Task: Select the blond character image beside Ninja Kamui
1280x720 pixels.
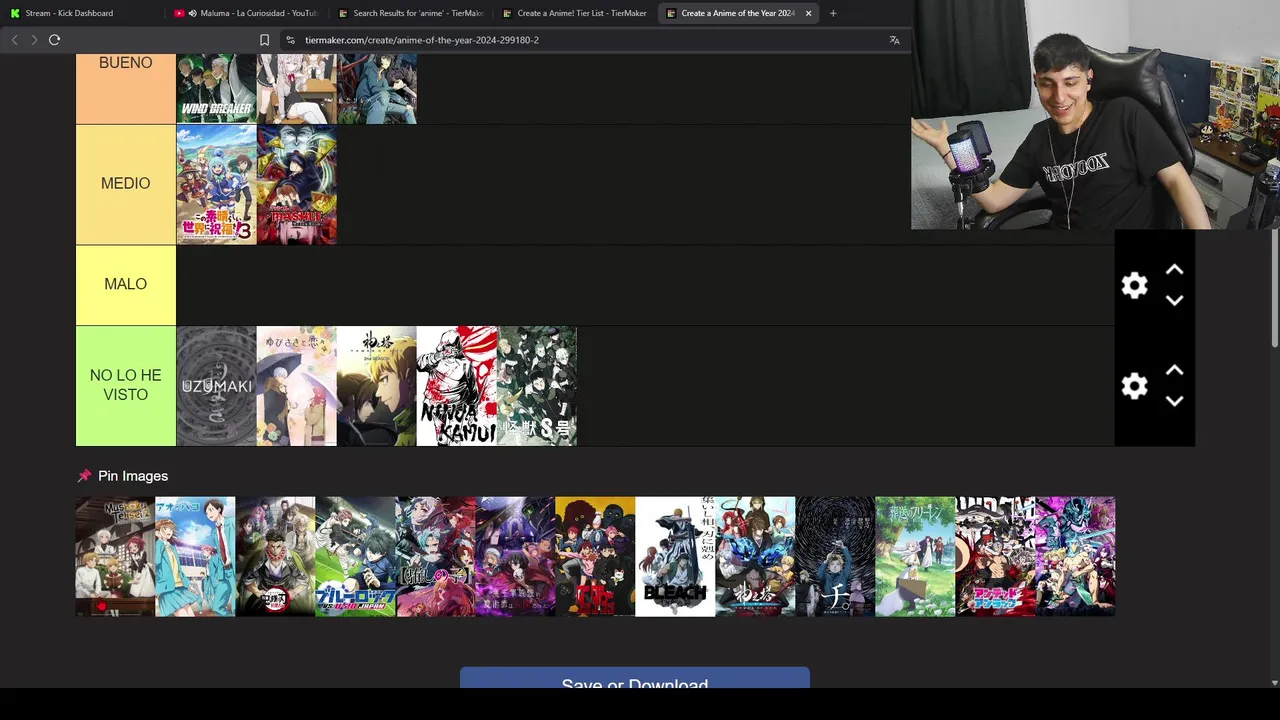Action: tap(376, 386)
